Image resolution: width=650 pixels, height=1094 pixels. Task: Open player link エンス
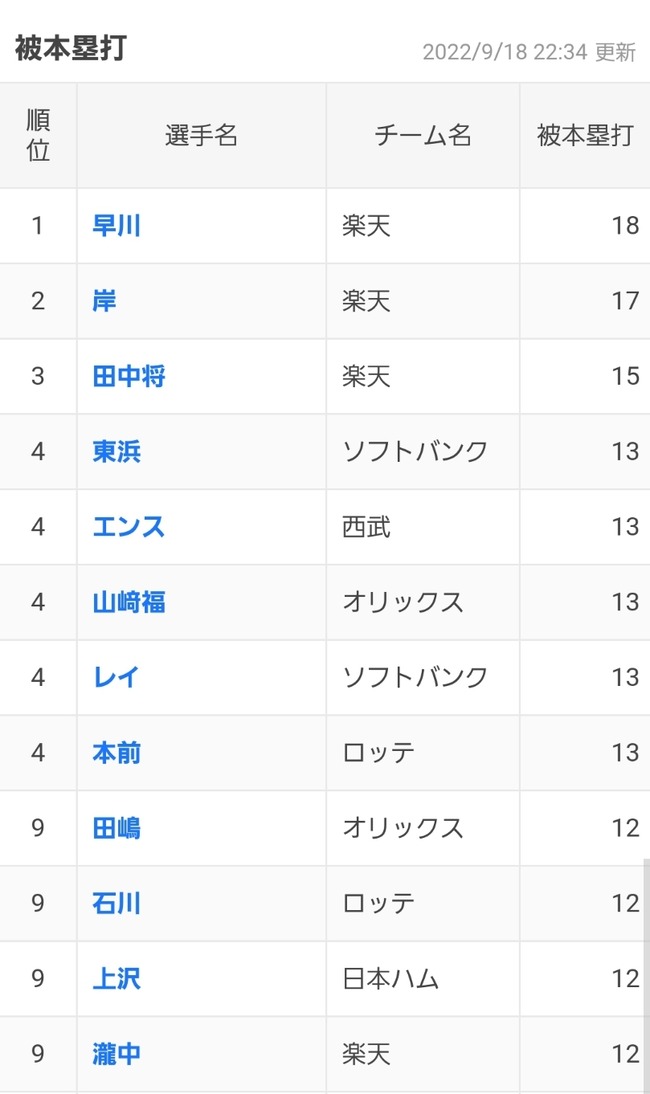tap(129, 527)
